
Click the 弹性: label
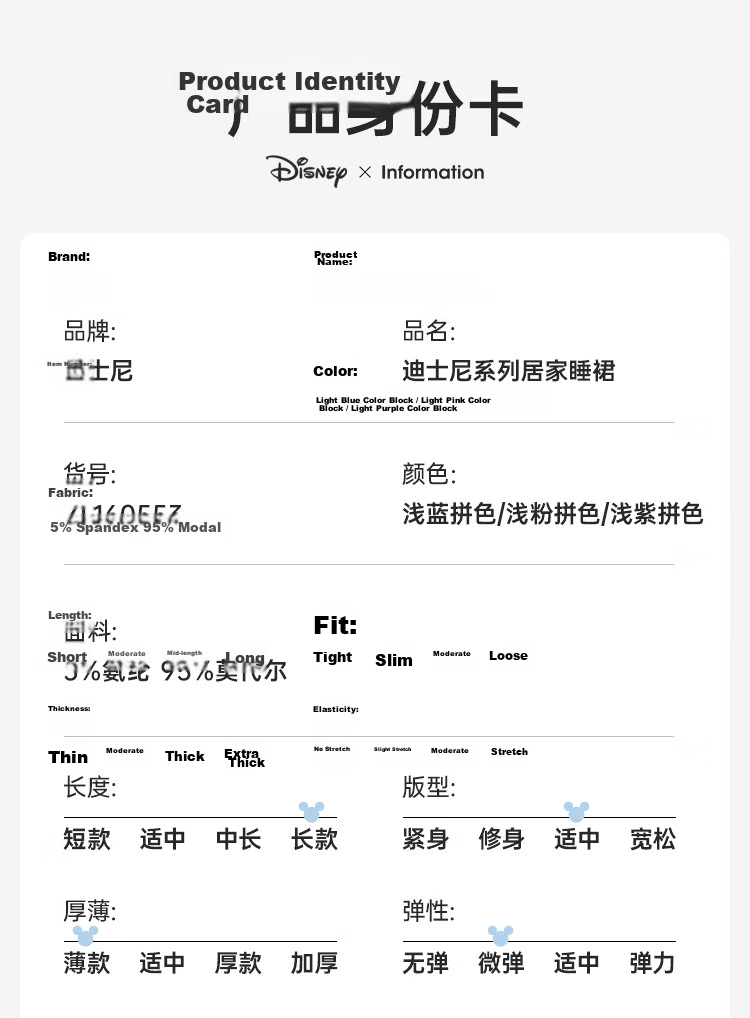click(x=429, y=912)
